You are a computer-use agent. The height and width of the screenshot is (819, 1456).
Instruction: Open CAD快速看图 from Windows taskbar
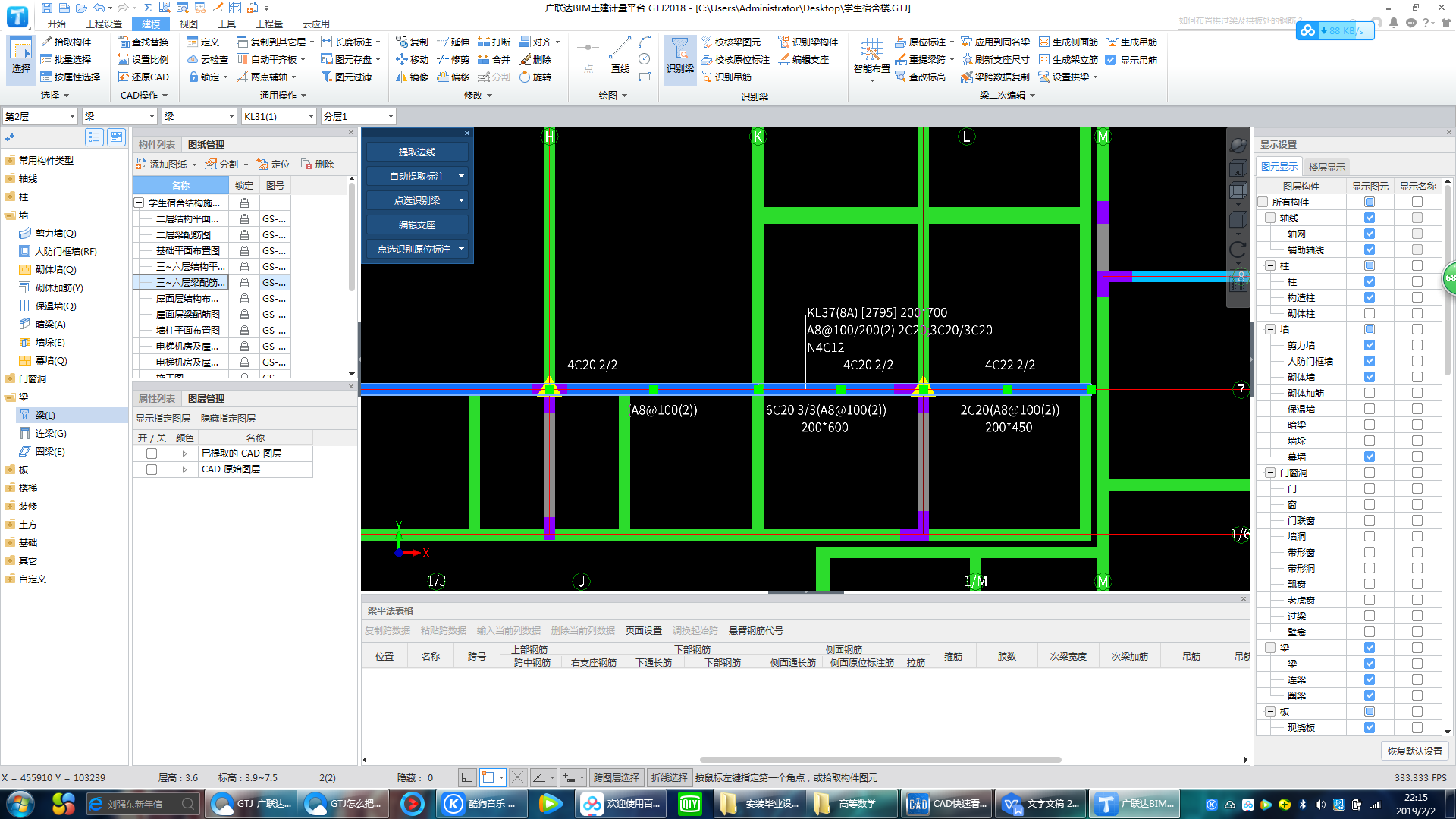[948, 804]
